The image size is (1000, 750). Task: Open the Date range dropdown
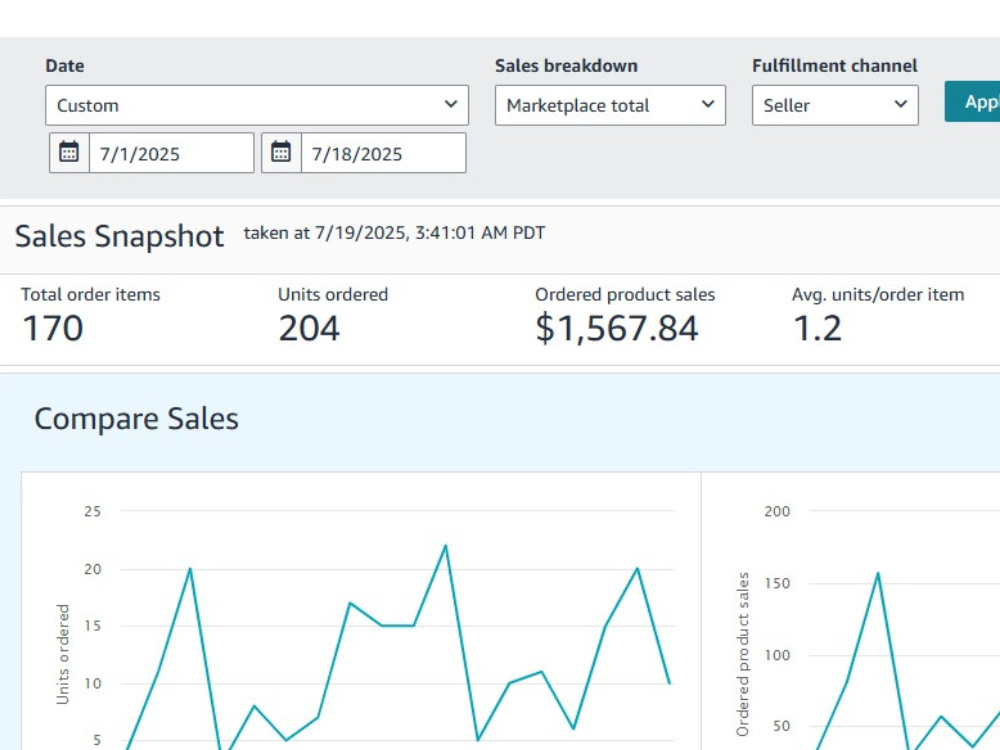tap(257, 105)
